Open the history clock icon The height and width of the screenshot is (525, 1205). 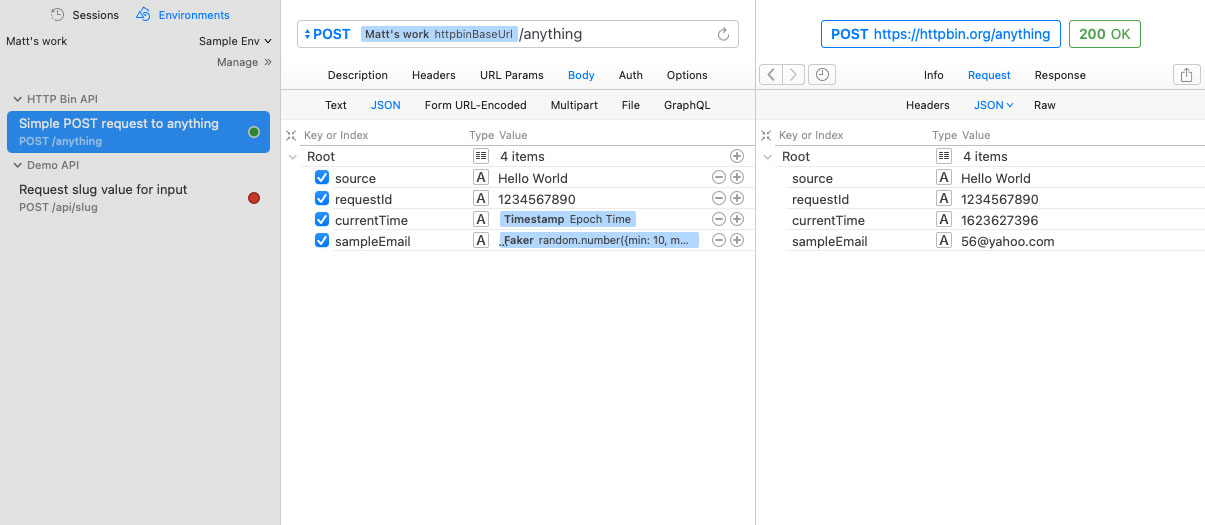click(x=821, y=75)
